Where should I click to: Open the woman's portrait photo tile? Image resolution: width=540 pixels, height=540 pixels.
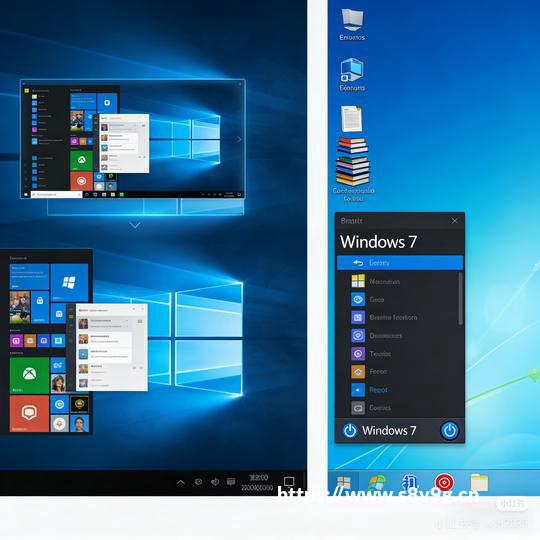coord(58,383)
